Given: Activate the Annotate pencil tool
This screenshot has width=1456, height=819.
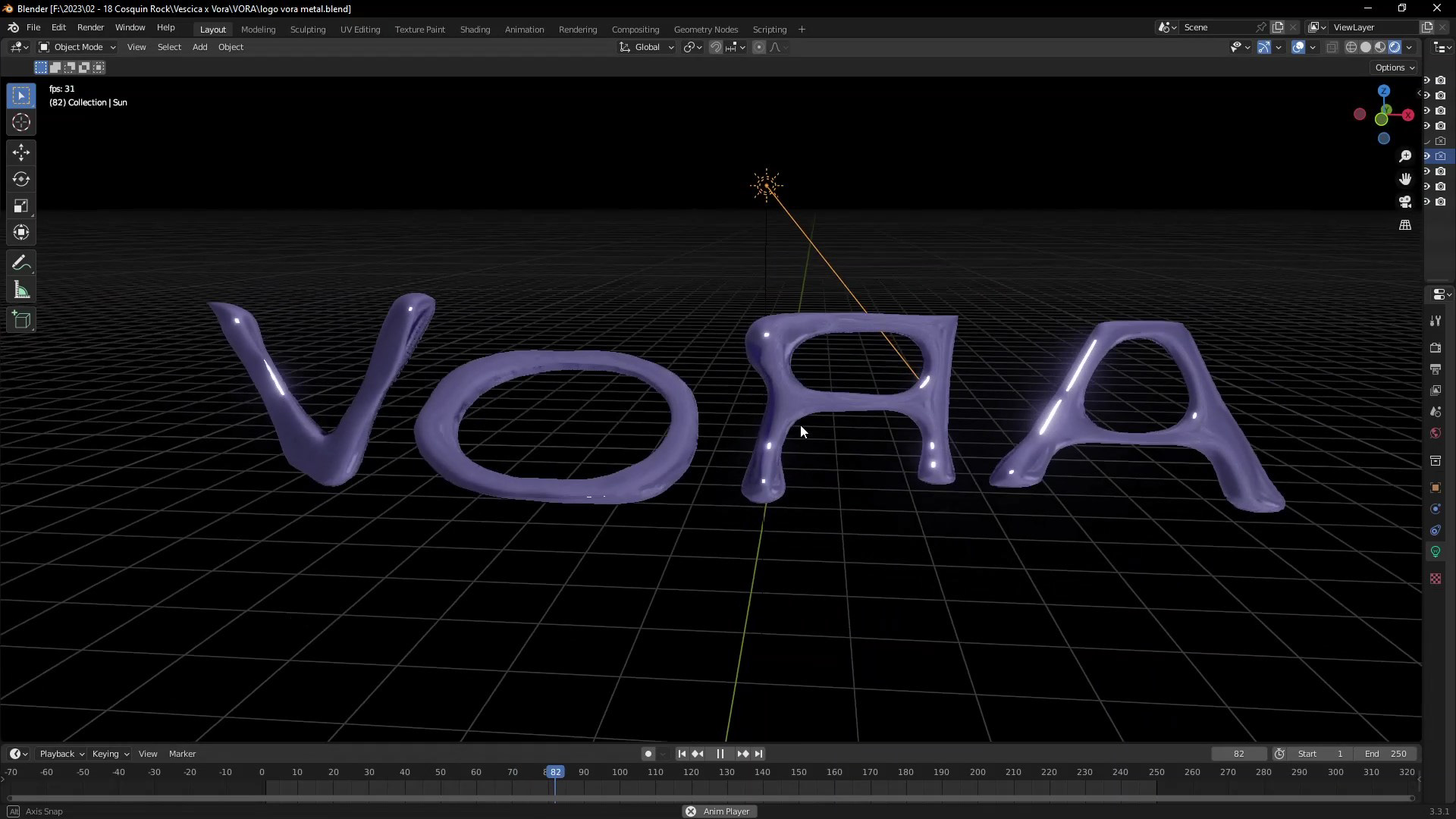Looking at the screenshot, I should (21, 263).
